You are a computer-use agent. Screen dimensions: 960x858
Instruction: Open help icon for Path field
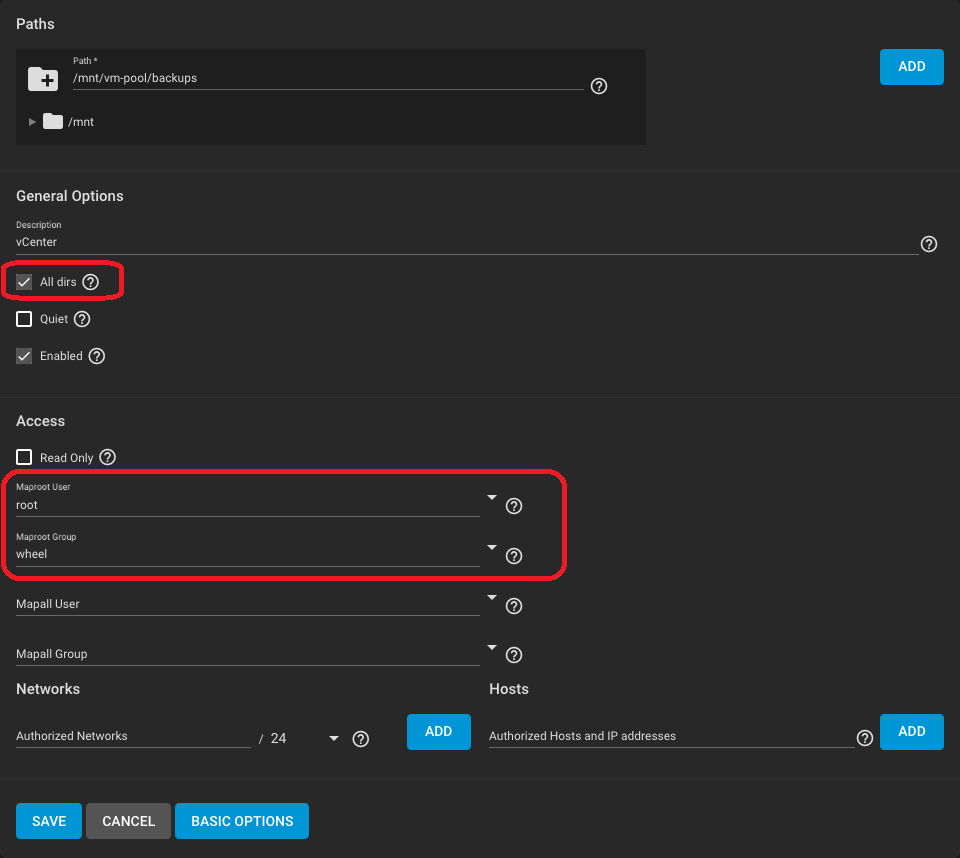click(599, 86)
